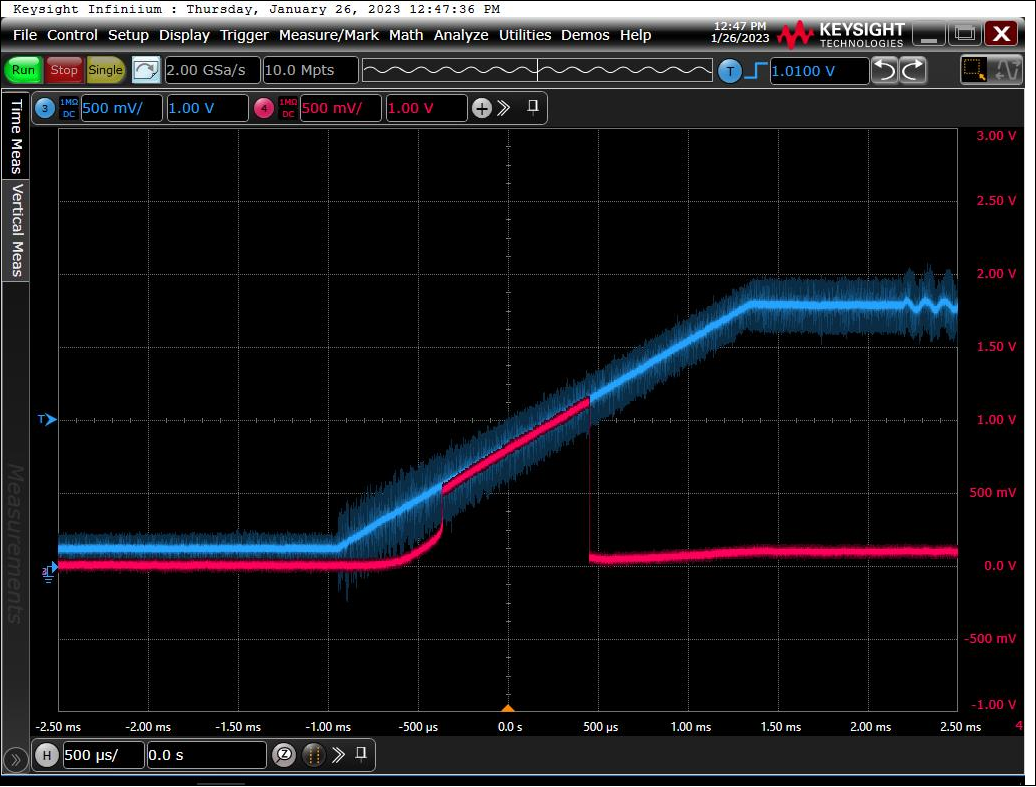This screenshot has height=787, width=1036.
Task: Click the auto scale waveform icon
Action: (x=146, y=70)
